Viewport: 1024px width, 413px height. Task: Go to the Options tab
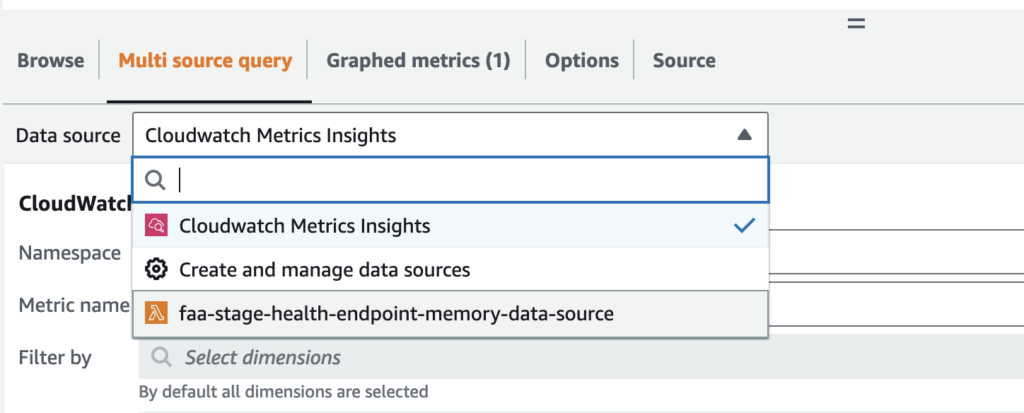[582, 61]
